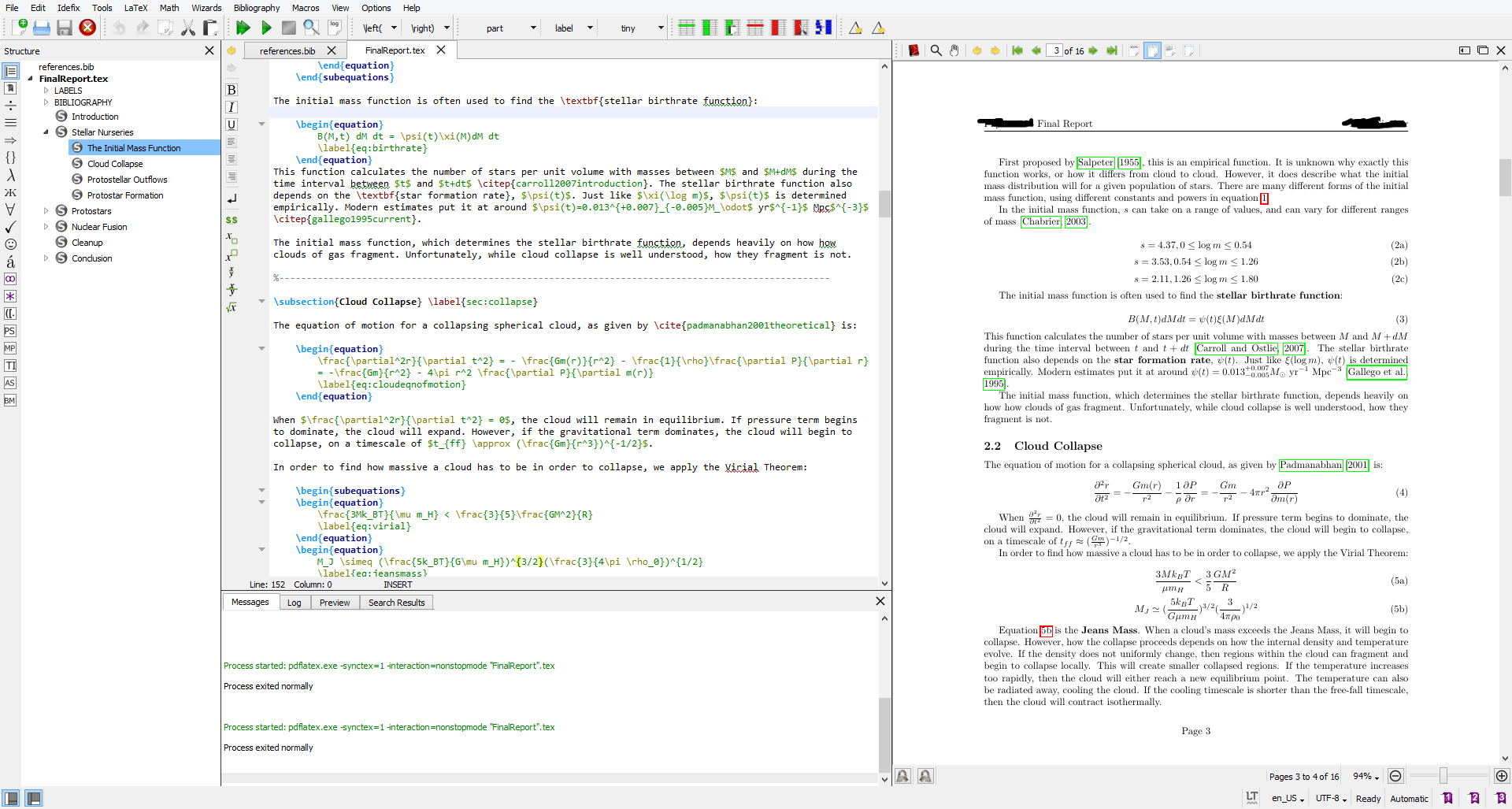The height and width of the screenshot is (809, 1512).
Task: Open the Preview tab
Action: 335,603
